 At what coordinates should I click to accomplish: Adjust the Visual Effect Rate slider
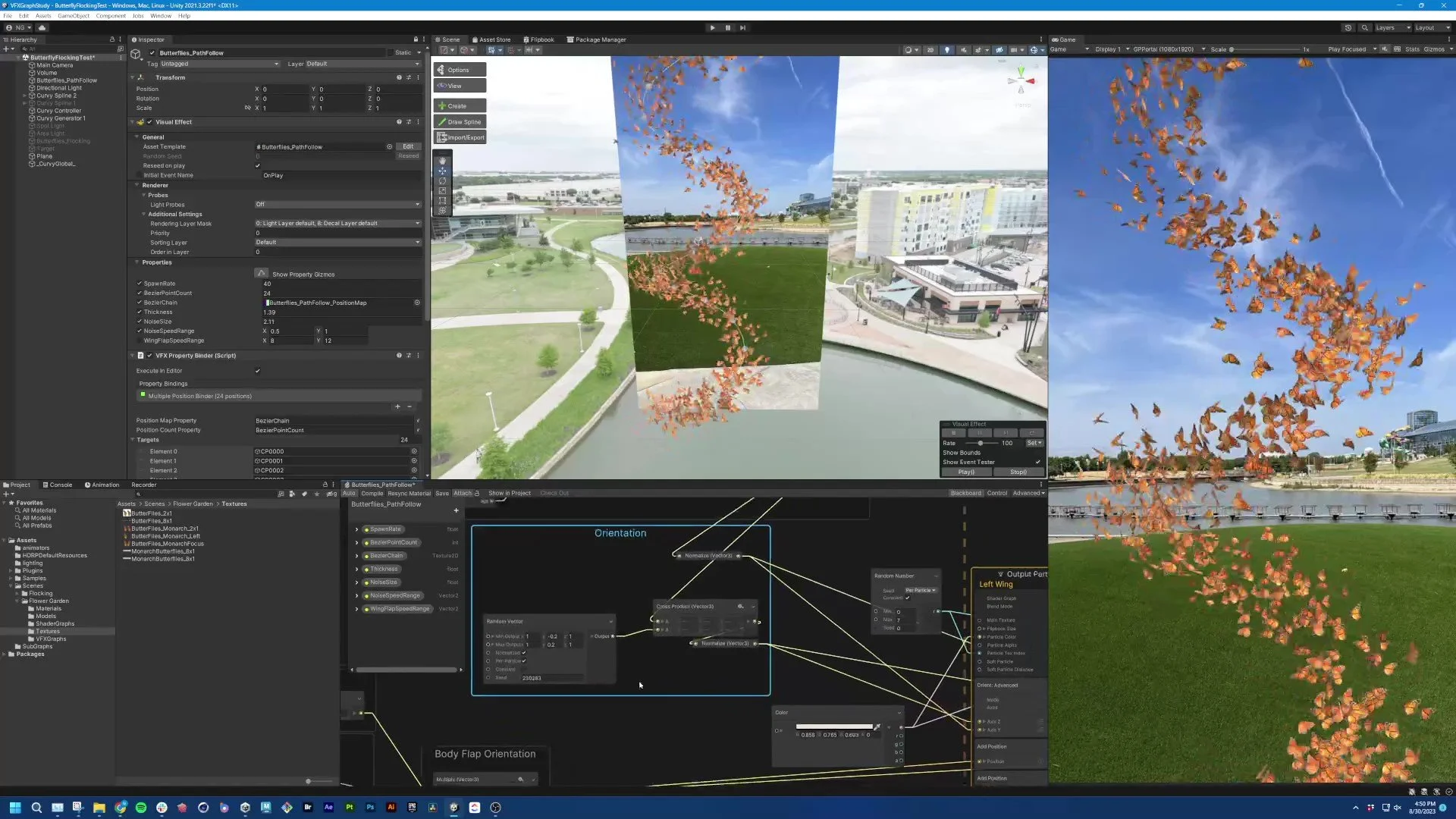pyautogui.click(x=981, y=443)
